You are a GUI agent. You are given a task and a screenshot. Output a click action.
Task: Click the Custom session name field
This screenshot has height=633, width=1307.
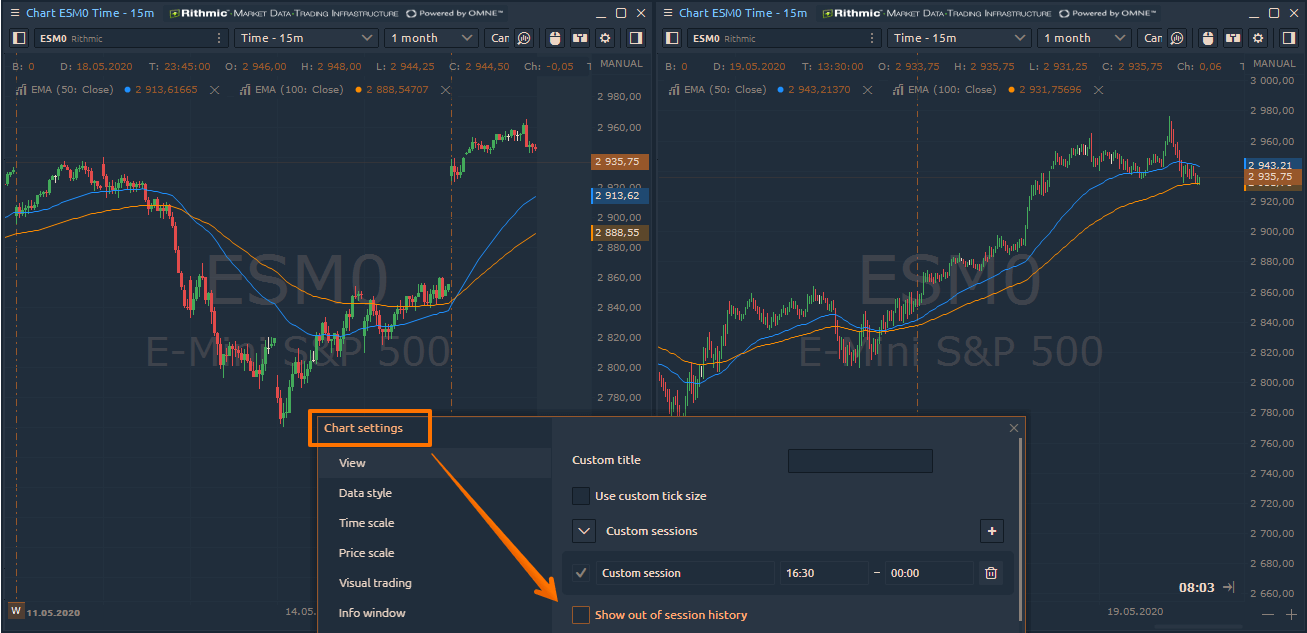tap(685, 573)
